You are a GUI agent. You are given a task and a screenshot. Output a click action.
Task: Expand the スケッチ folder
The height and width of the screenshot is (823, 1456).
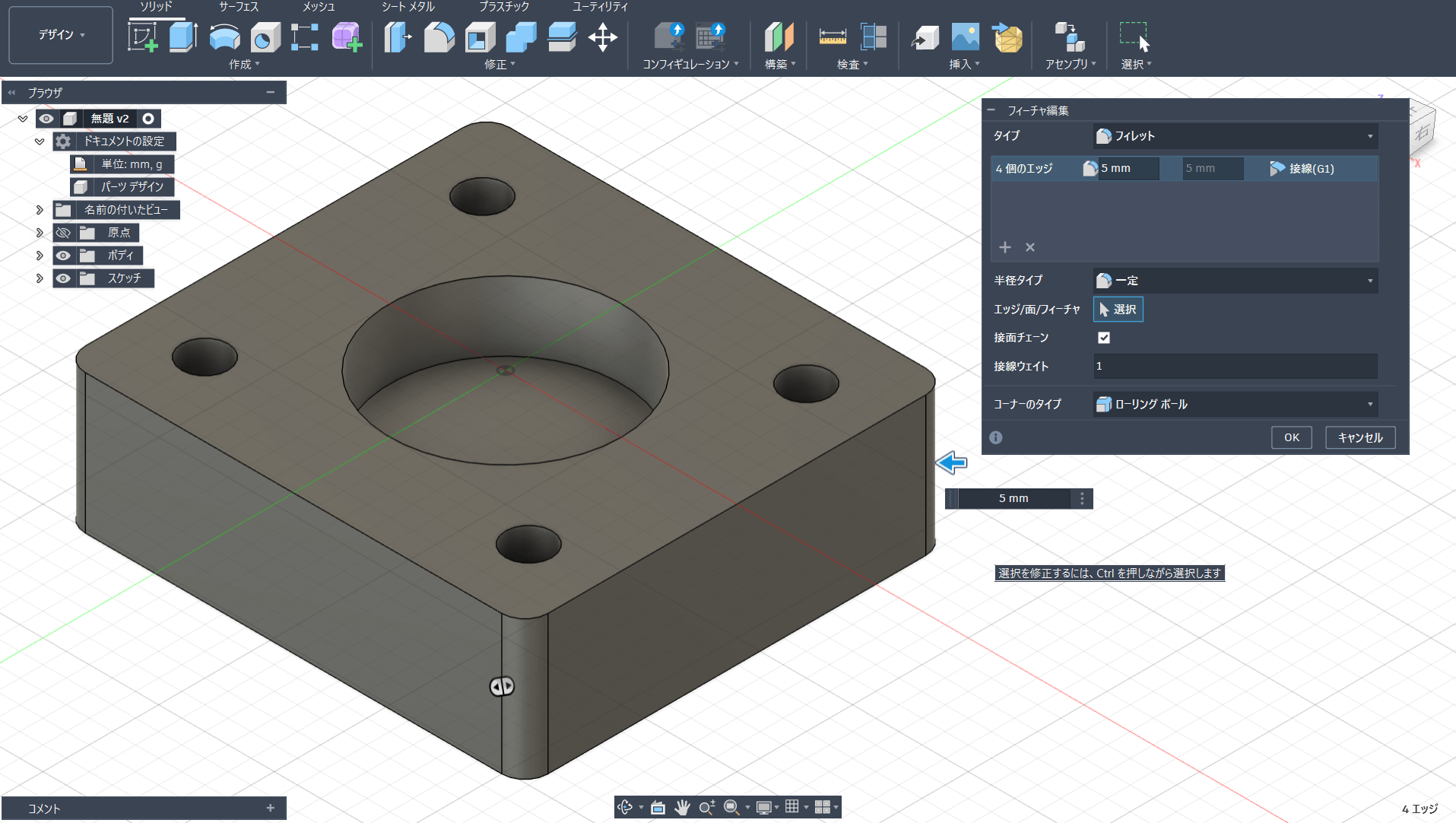(40, 278)
